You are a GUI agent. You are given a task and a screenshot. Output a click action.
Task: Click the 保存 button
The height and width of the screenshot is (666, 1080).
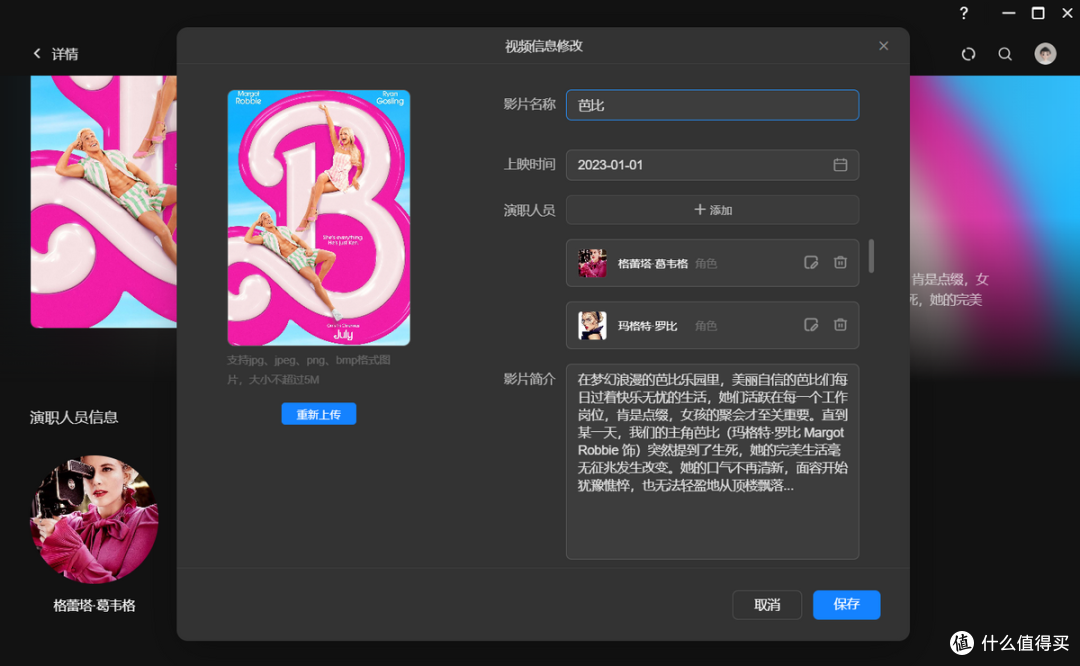click(847, 605)
